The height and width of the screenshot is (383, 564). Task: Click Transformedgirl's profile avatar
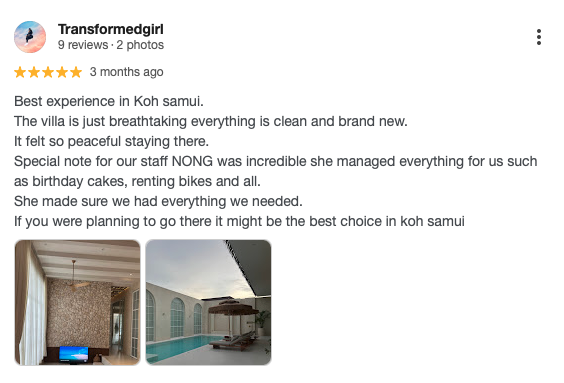click(x=30, y=37)
